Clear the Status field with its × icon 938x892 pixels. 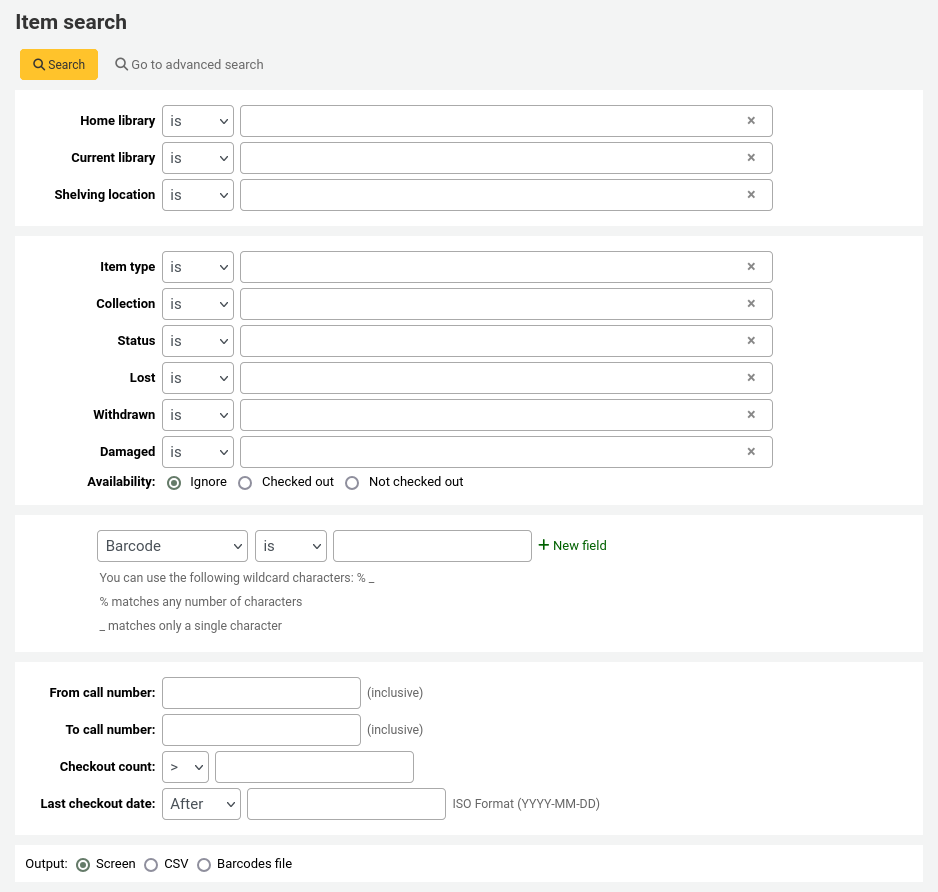click(751, 340)
